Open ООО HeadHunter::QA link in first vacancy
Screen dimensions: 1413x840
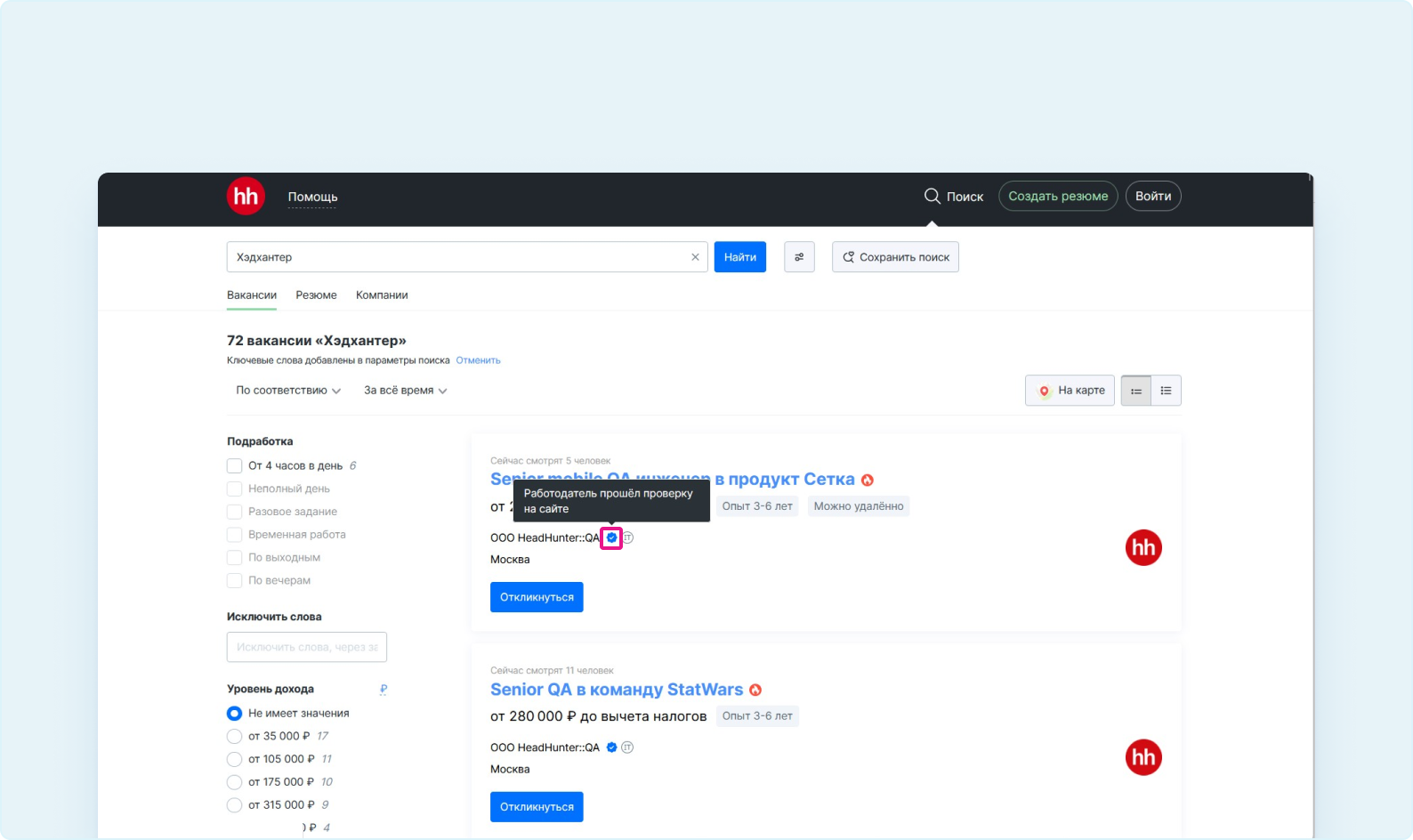coord(545,537)
